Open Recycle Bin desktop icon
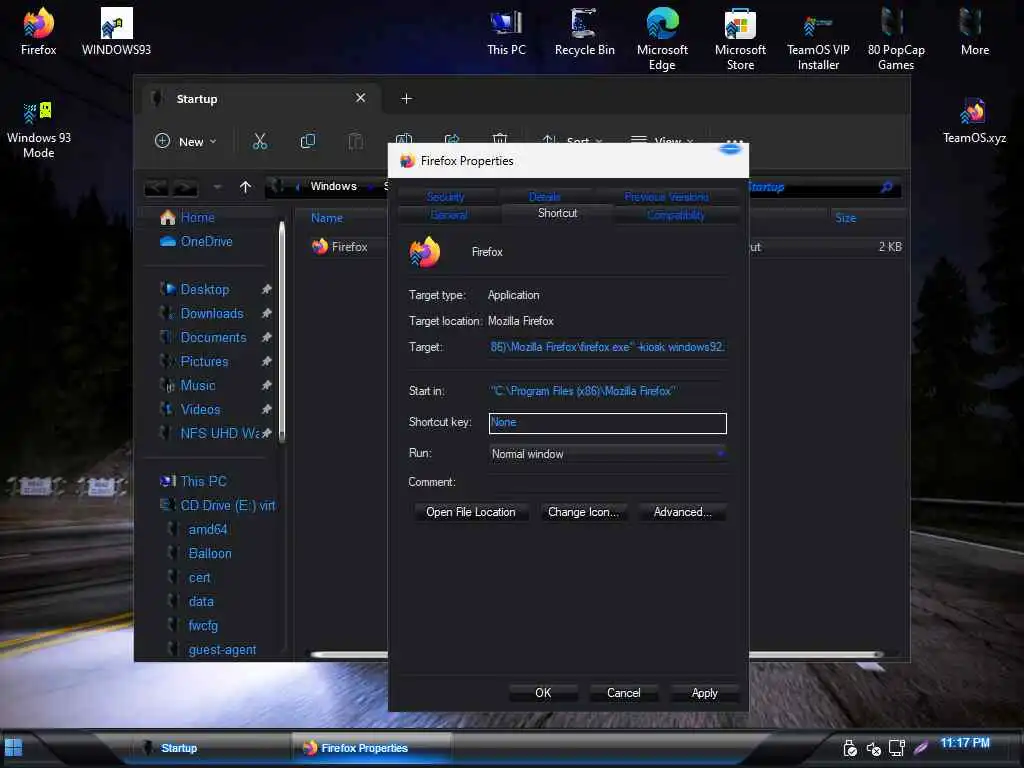 (584, 31)
